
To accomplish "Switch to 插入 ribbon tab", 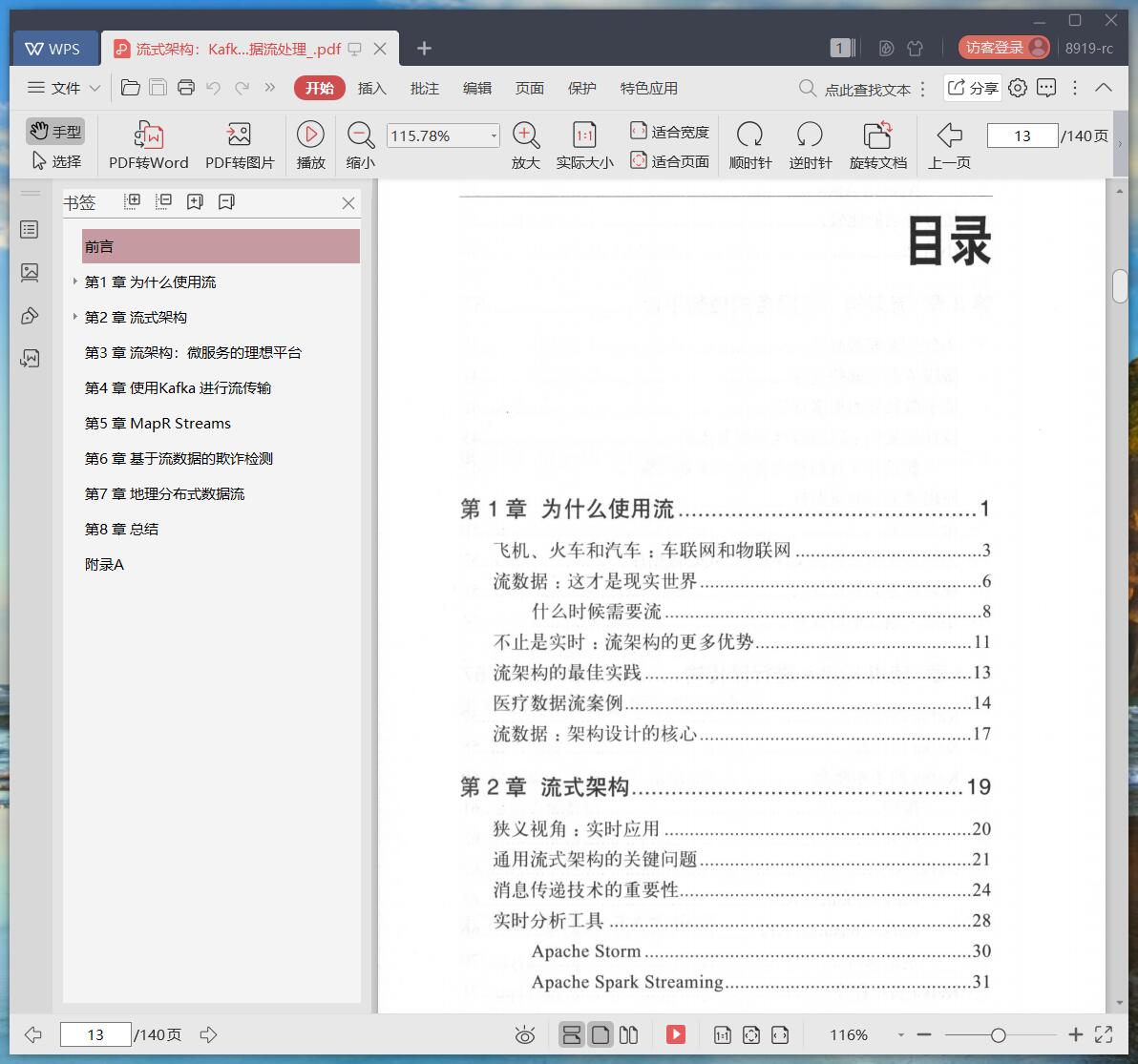I will [x=371, y=88].
